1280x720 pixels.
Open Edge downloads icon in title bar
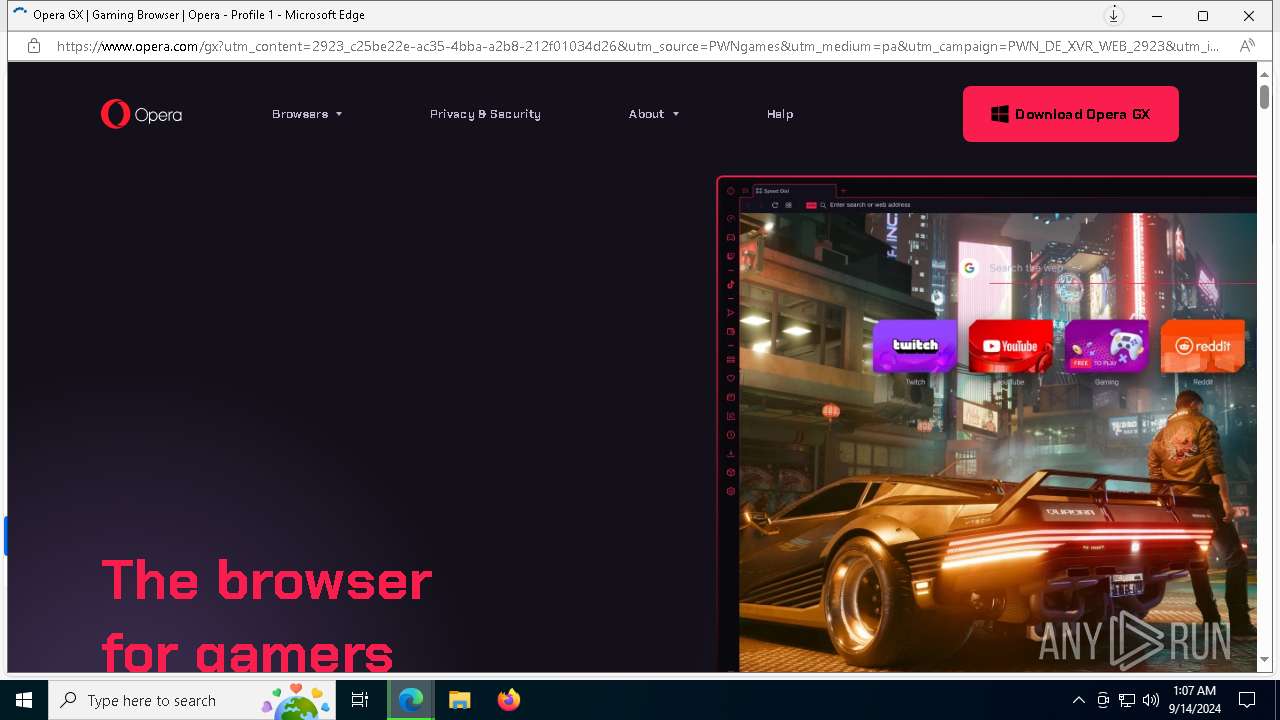click(1113, 15)
